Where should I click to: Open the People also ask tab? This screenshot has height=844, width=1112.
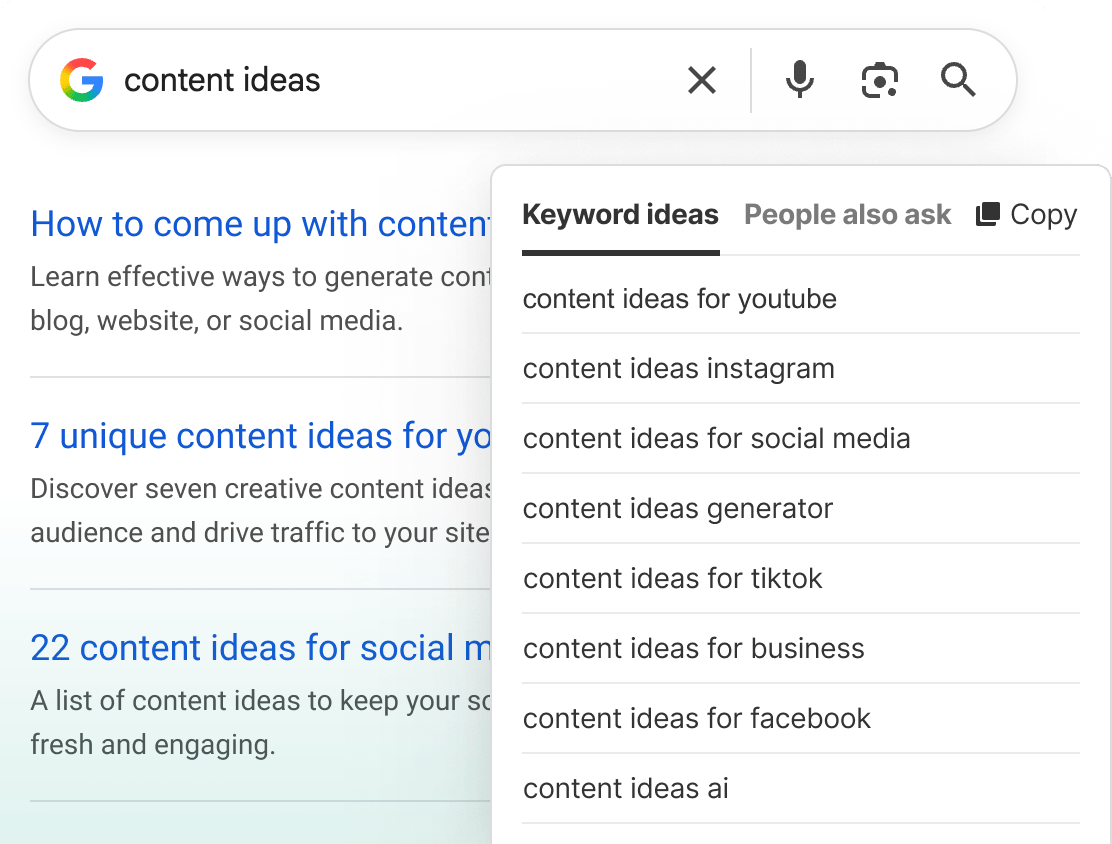coord(847,215)
